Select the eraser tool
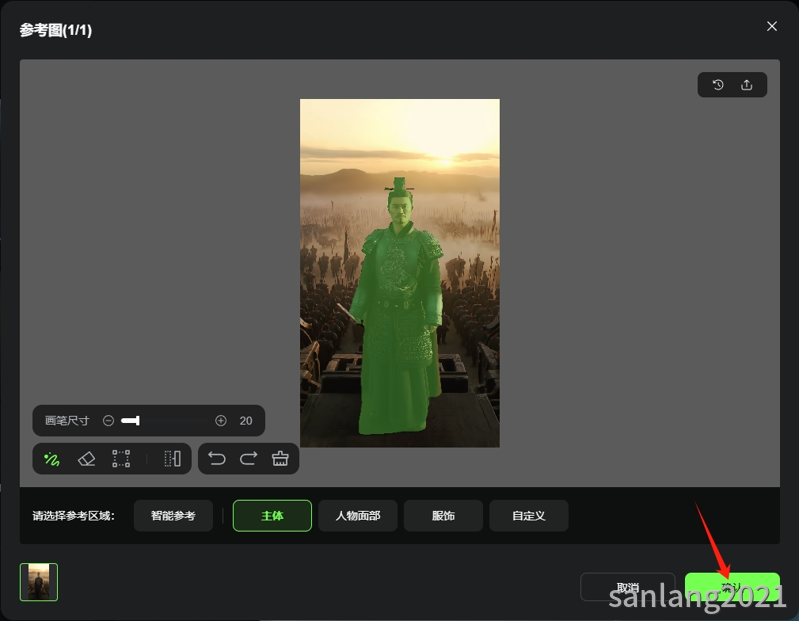Viewport: 799px width, 621px height. [86, 459]
